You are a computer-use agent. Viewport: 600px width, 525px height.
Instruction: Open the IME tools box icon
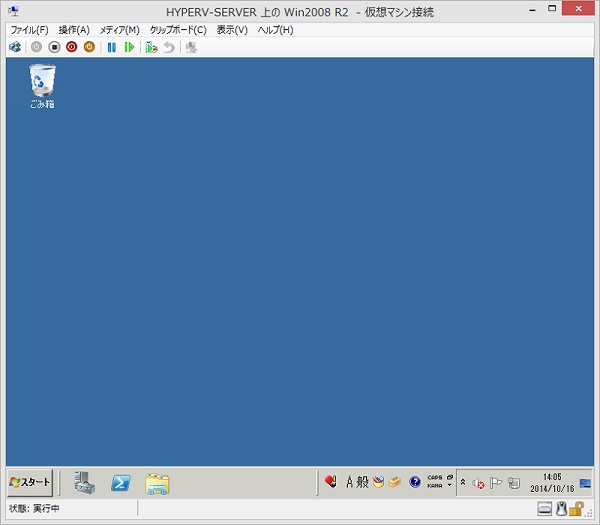coord(395,482)
